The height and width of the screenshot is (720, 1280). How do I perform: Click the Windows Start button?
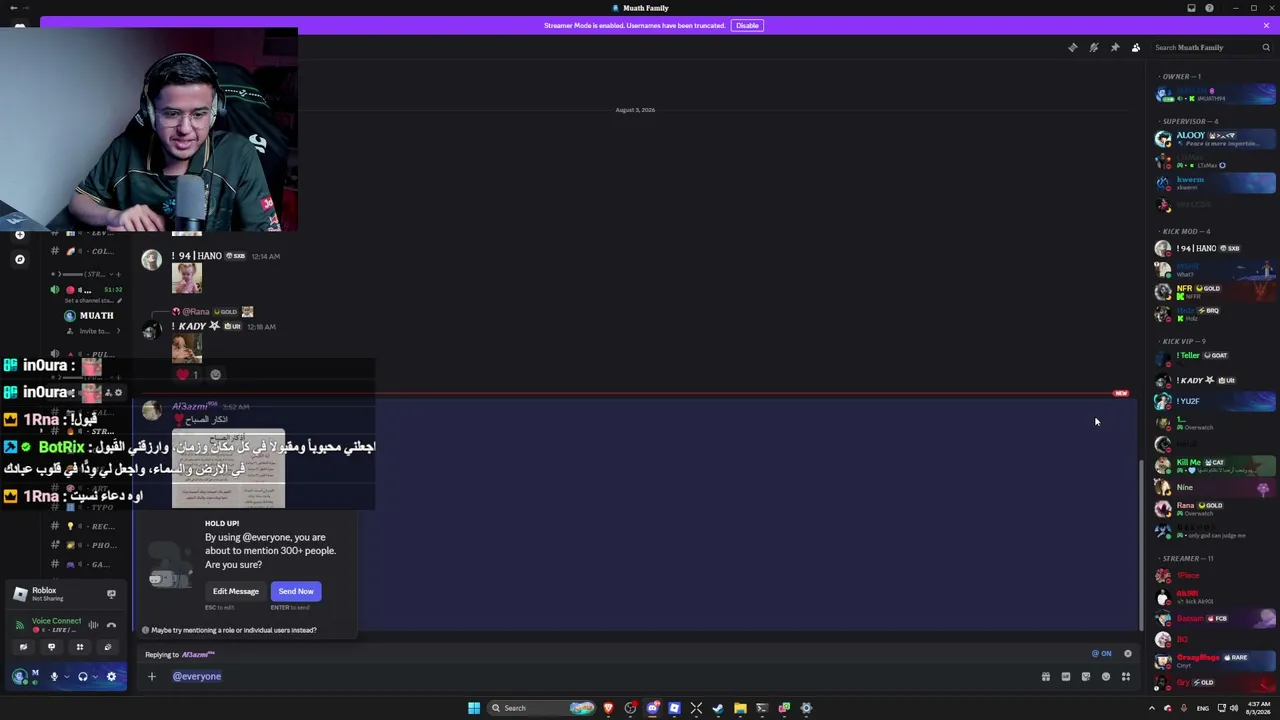pyautogui.click(x=474, y=708)
